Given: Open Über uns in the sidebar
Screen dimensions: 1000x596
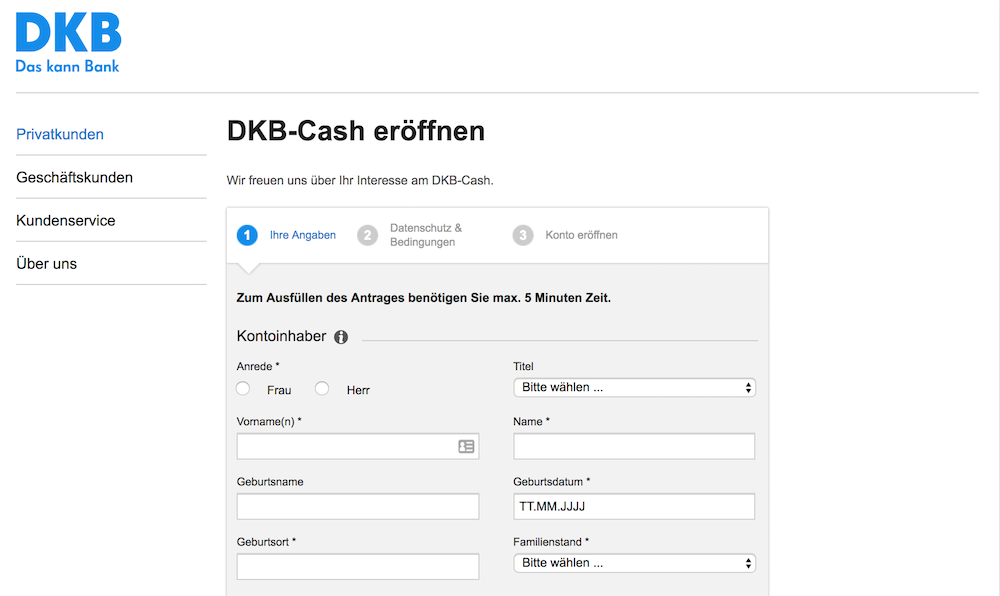Looking at the screenshot, I should click(x=47, y=264).
